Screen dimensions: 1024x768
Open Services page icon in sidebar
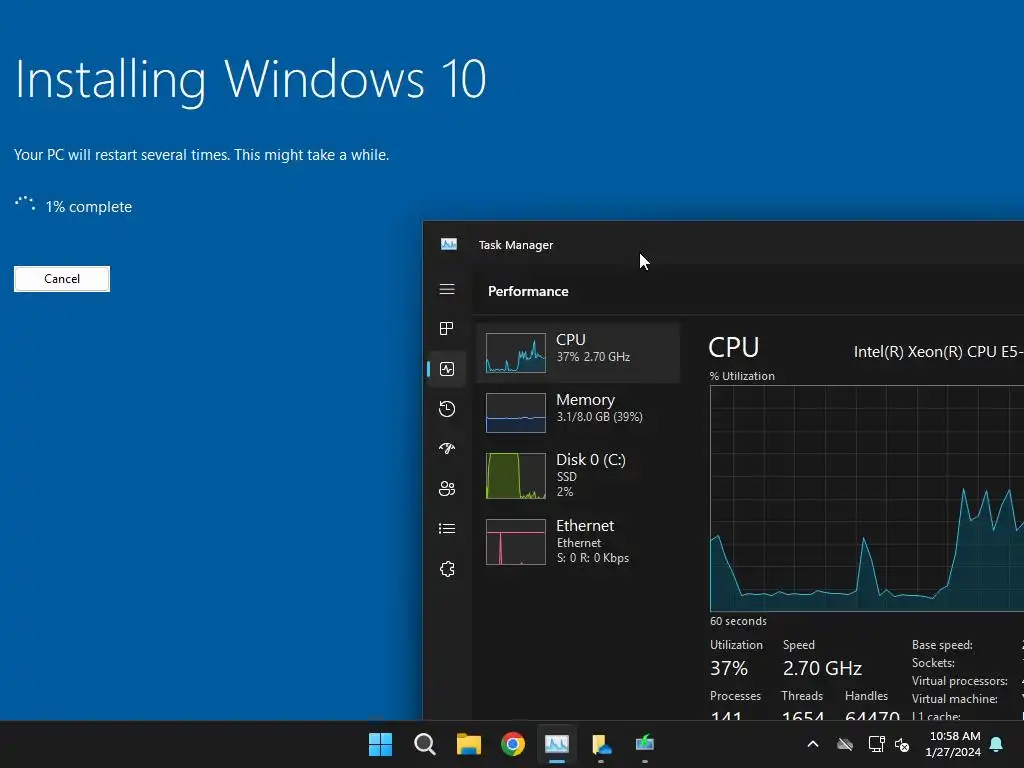click(447, 569)
